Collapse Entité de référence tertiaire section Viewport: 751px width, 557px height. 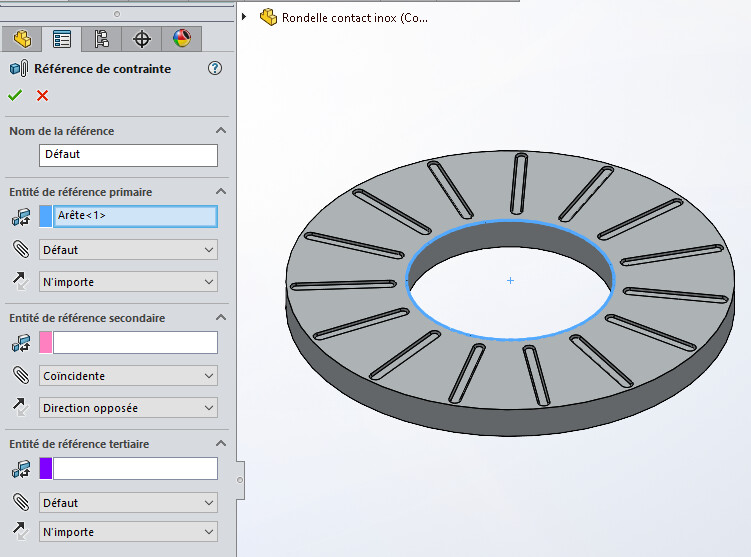pyautogui.click(x=221, y=444)
